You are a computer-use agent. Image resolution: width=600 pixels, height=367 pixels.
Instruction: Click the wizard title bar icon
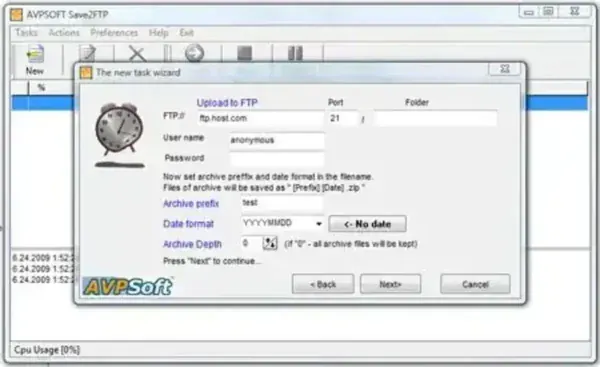click(x=86, y=72)
